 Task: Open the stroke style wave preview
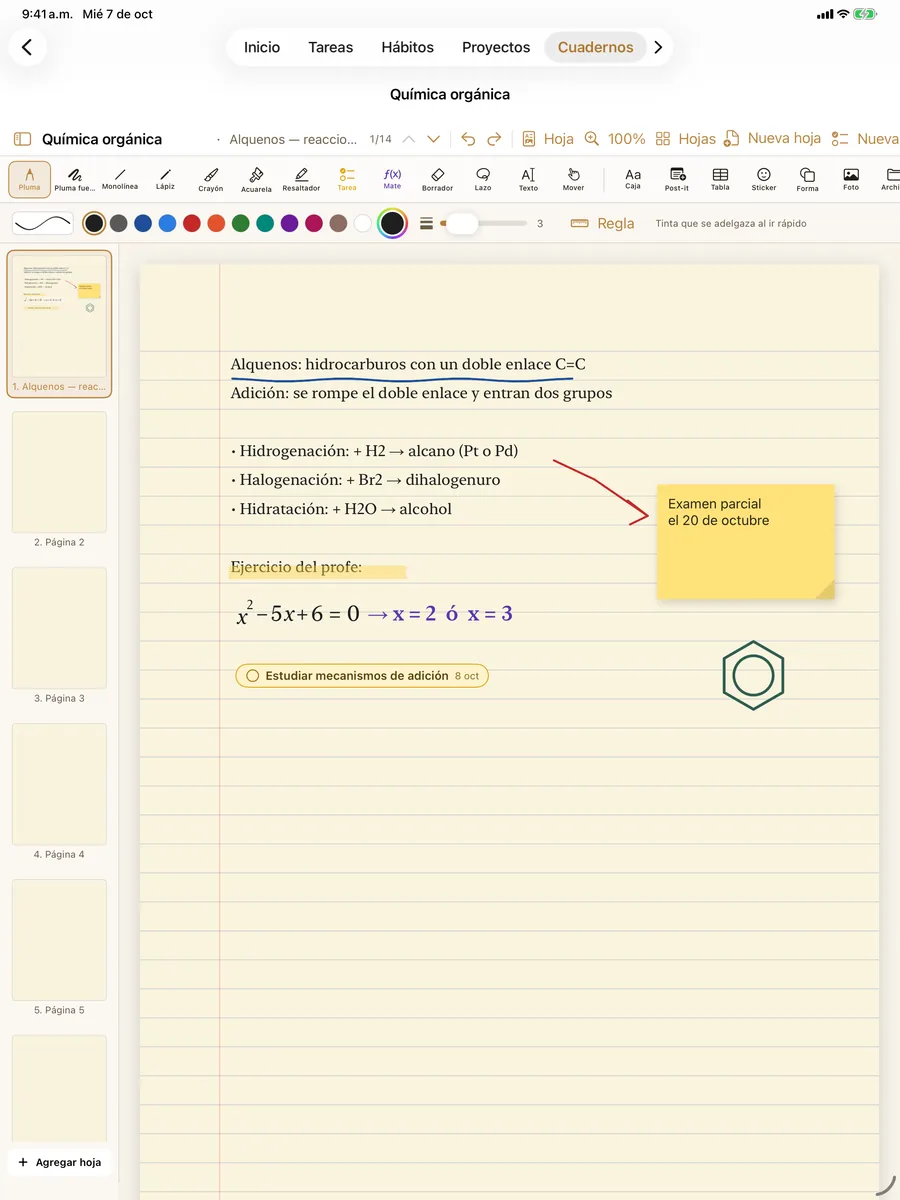43,223
